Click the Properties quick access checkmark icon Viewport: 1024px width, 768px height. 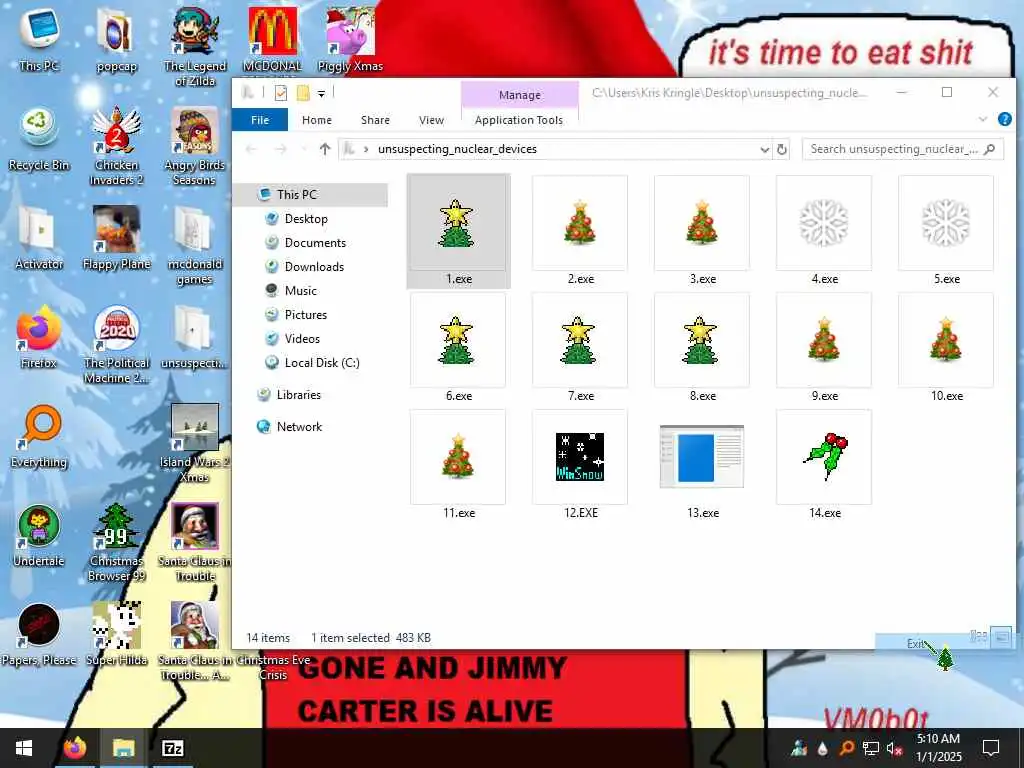click(x=281, y=93)
